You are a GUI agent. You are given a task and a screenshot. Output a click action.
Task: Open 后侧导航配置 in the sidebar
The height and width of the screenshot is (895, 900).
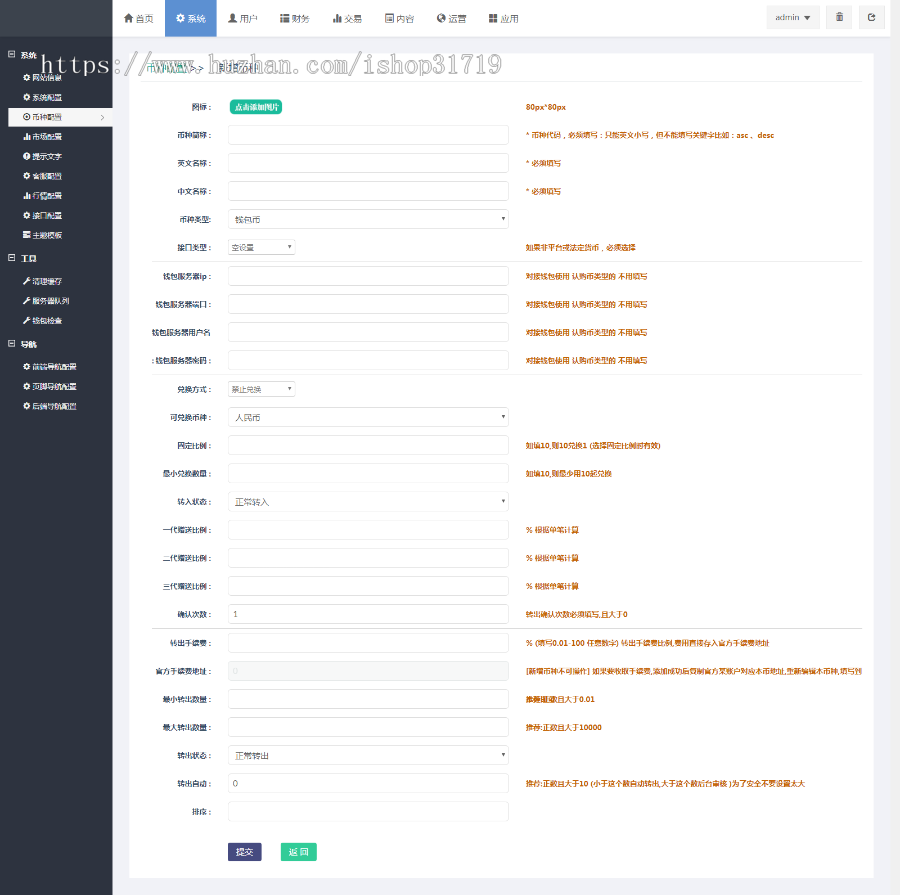click(x=49, y=406)
